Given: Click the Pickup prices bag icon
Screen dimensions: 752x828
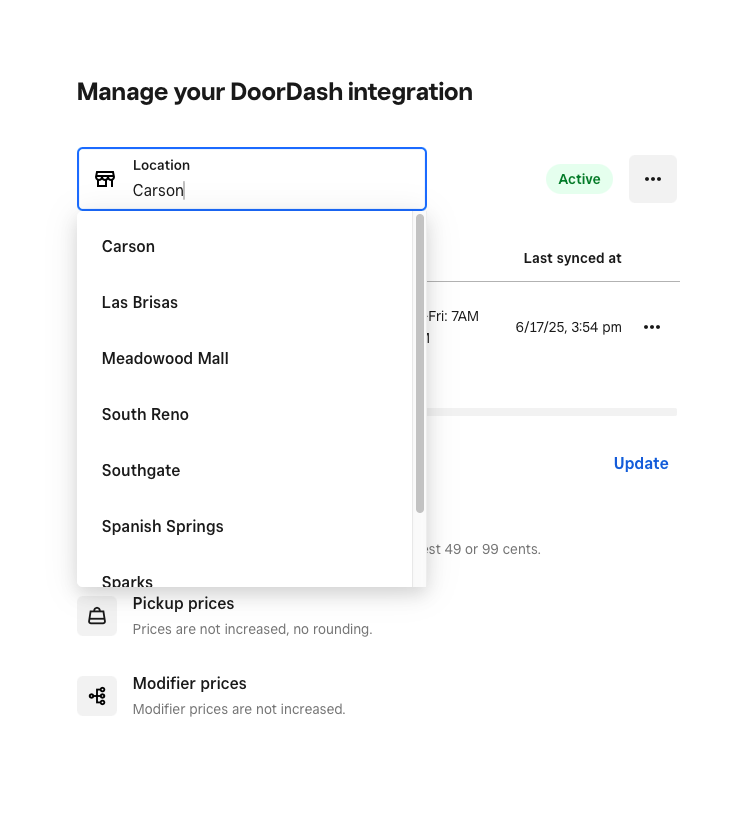Looking at the screenshot, I should click(x=97, y=616).
